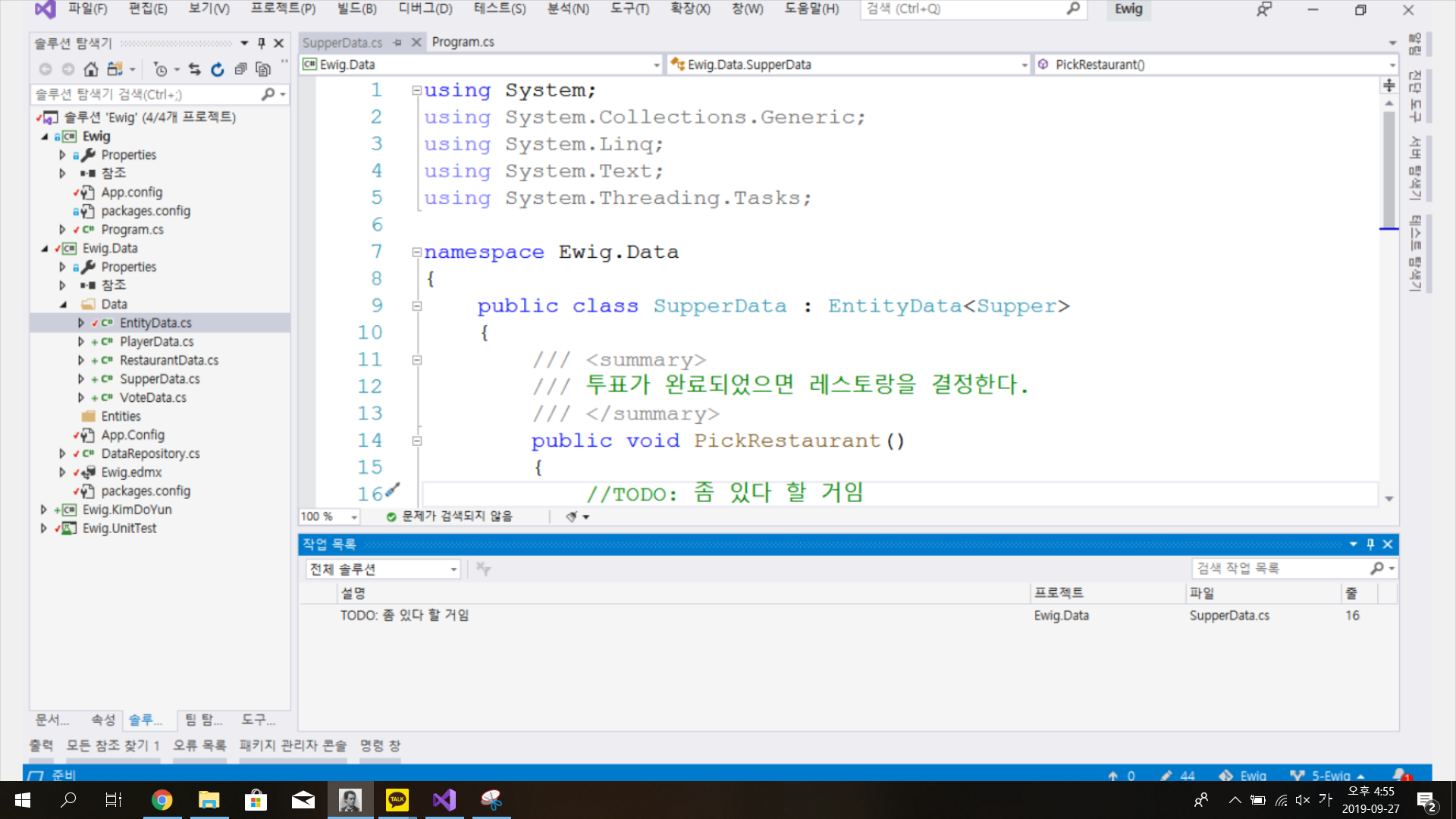The height and width of the screenshot is (819, 1456).
Task: Toggle pin on the task list panel
Action: 1370,544
